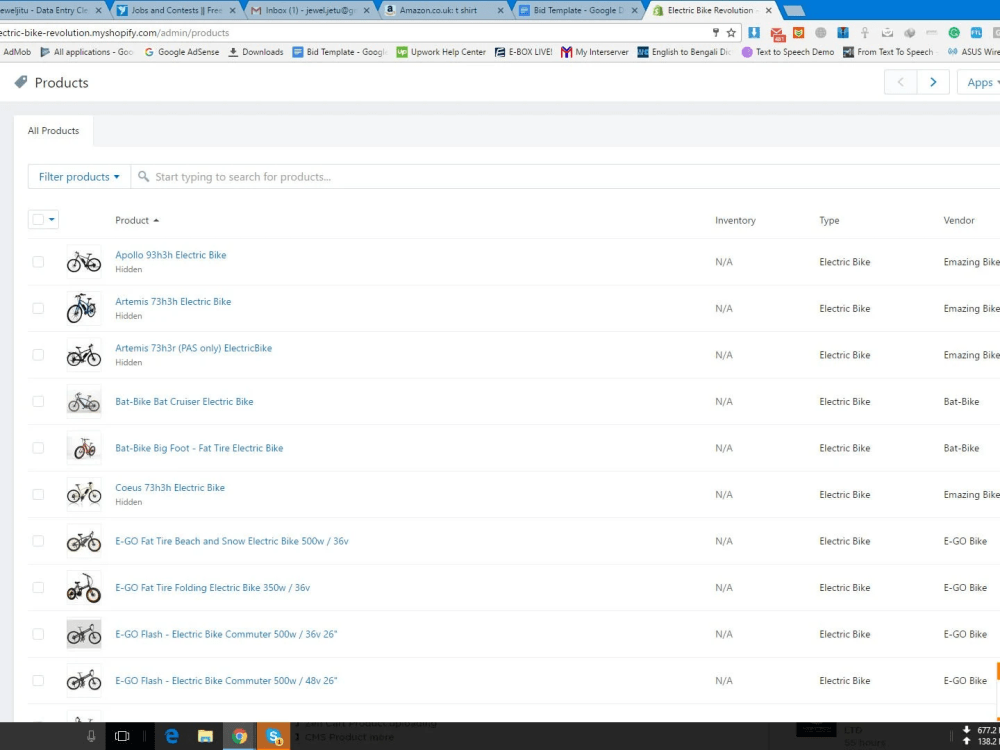Image resolution: width=1000 pixels, height=750 pixels.
Task: Open the English to Bengali Dictionary bookmark
Action: pyautogui.click(x=684, y=52)
